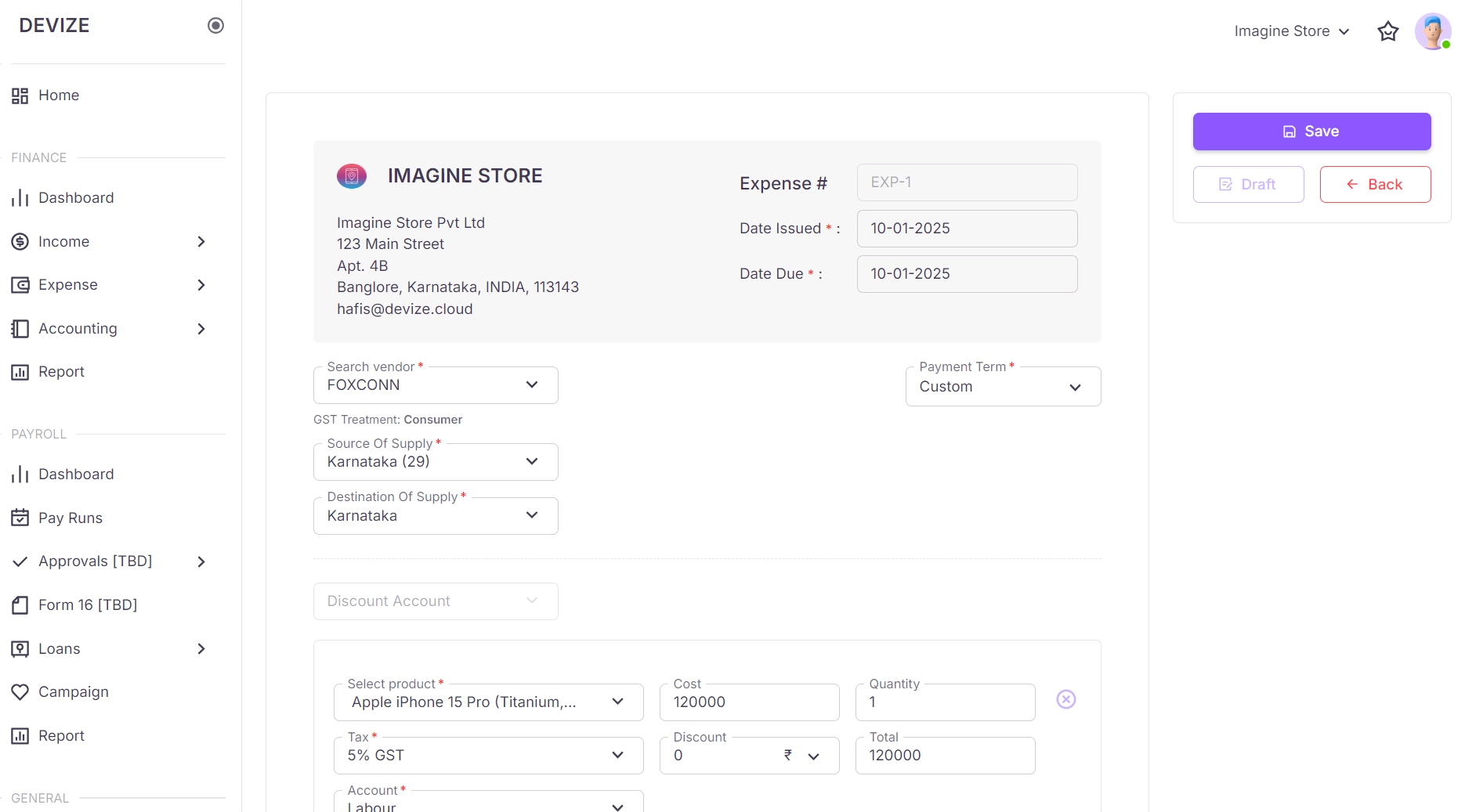Click the Payroll Report chart icon
The image size is (1465, 812).
coord(20,736)
